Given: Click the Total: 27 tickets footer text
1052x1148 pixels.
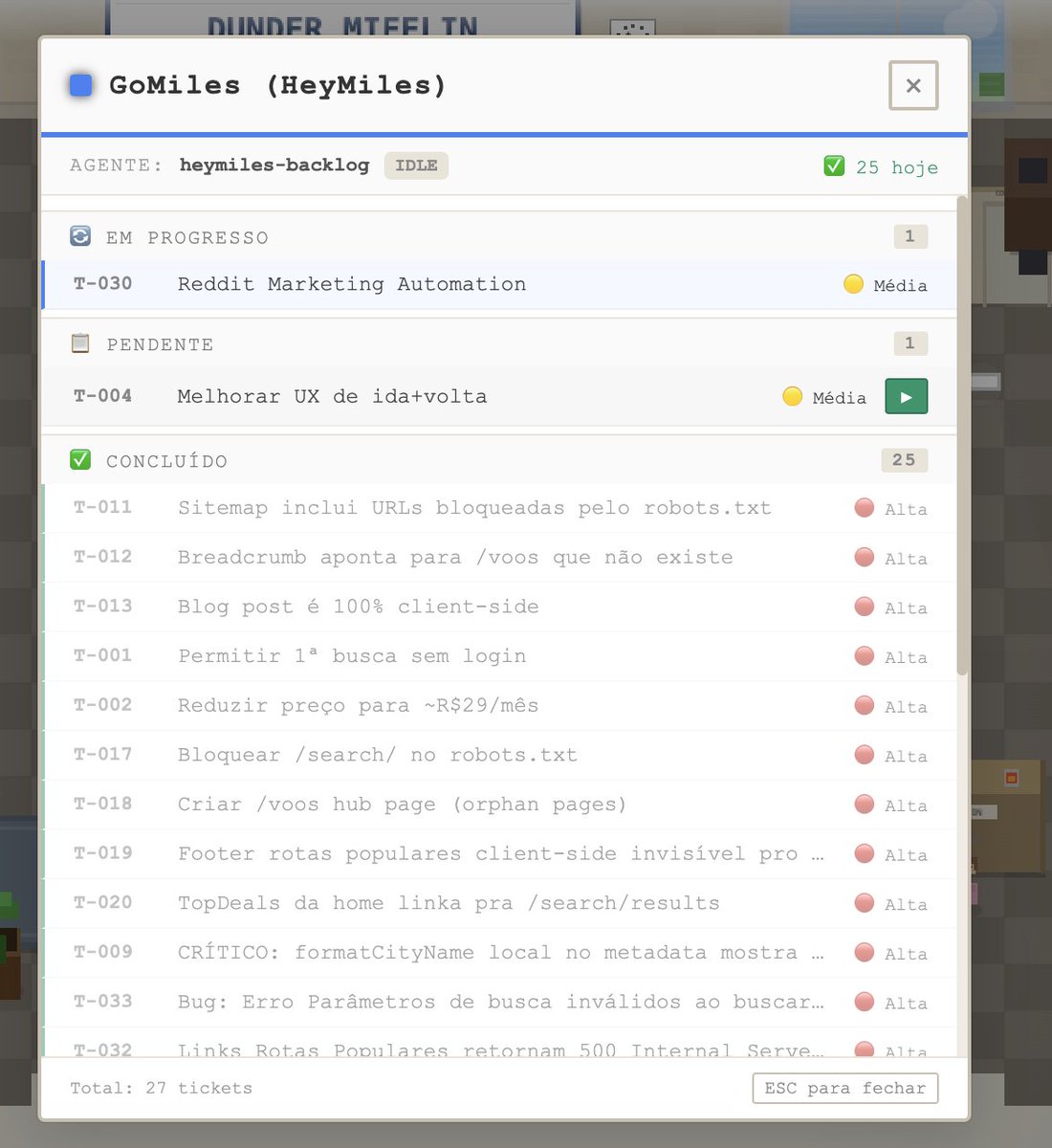Looking at the screenshot, I should pos(162,1089).
